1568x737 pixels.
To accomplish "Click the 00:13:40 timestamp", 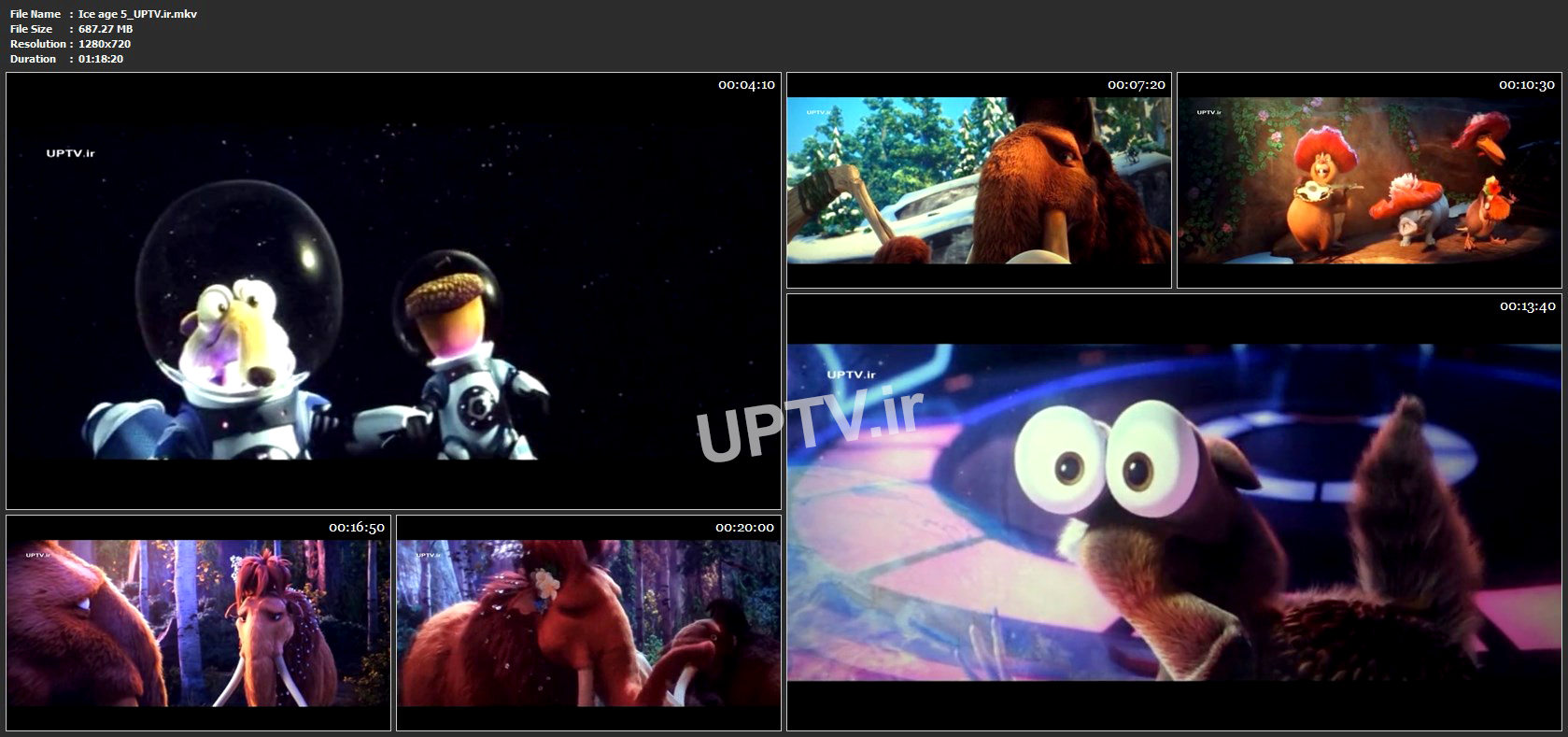I will click(1528, 306).
